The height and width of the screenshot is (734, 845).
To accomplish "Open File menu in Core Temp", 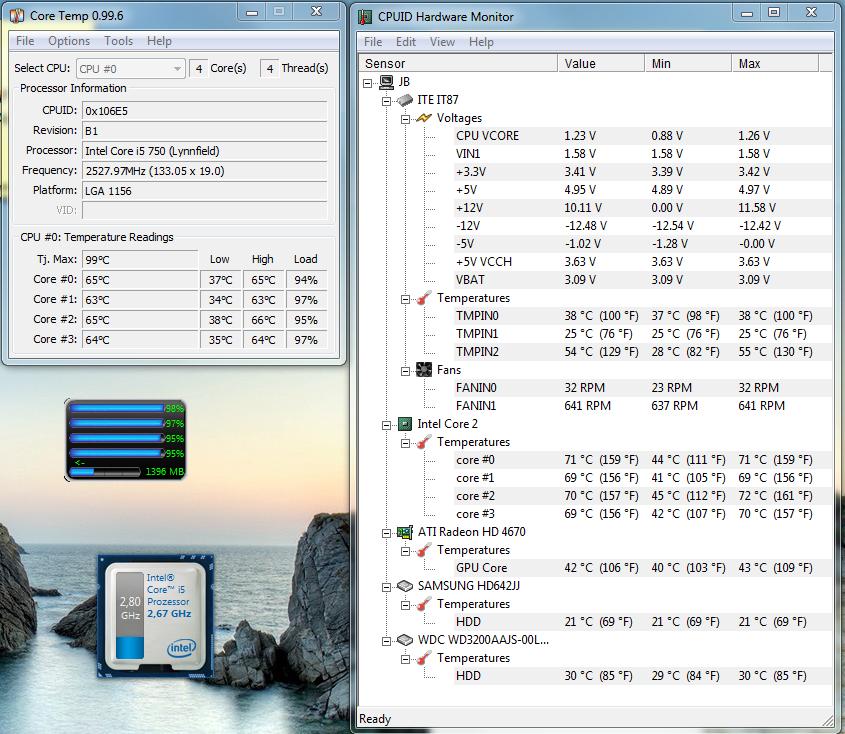I will [x=25, y=41].
